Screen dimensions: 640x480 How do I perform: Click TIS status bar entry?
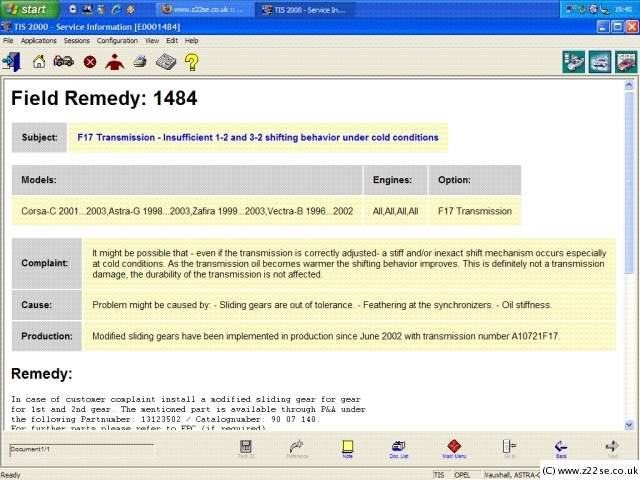tap(439, 475)
